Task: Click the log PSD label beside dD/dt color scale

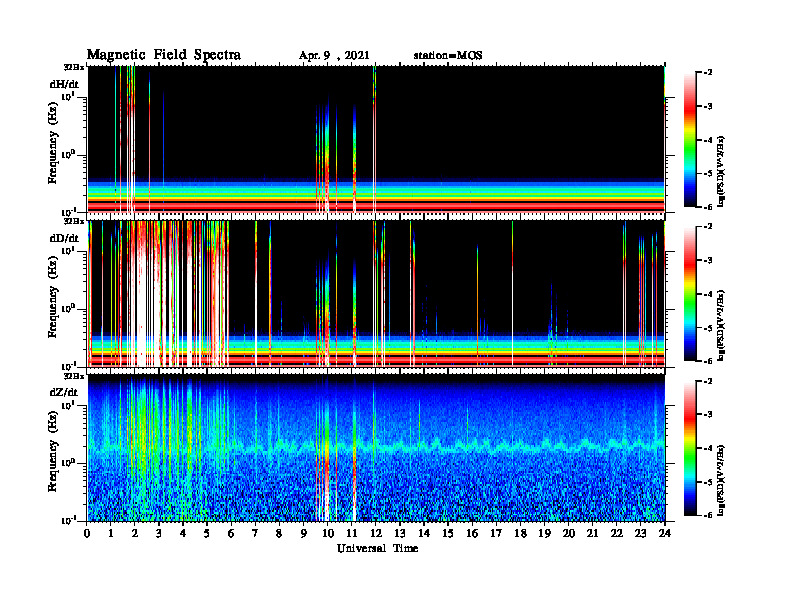Action: click(x=721, y=325)
